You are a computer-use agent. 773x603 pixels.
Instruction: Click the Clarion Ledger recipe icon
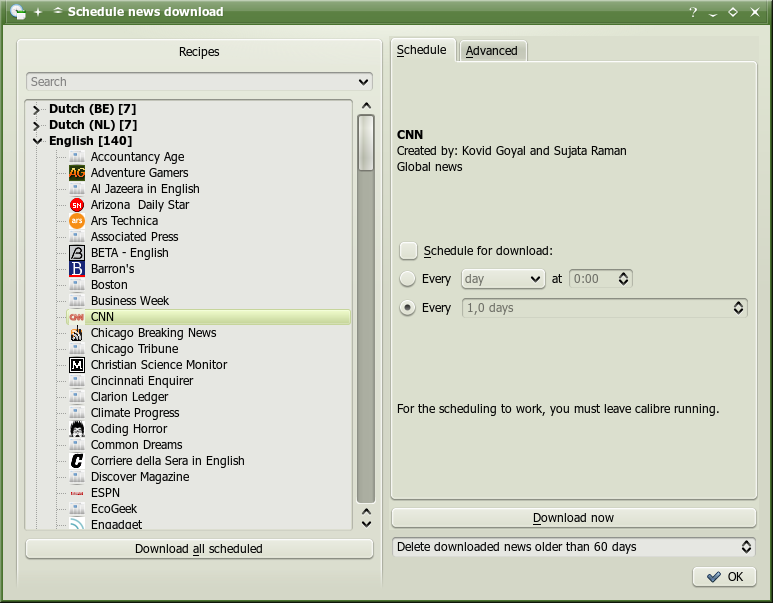77,397
